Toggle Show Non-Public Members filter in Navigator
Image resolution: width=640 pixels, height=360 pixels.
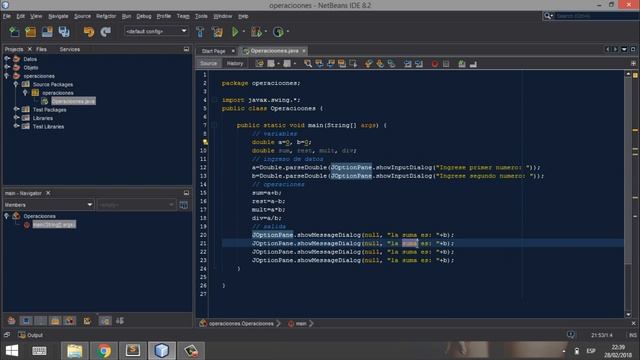tap(55, 321)
